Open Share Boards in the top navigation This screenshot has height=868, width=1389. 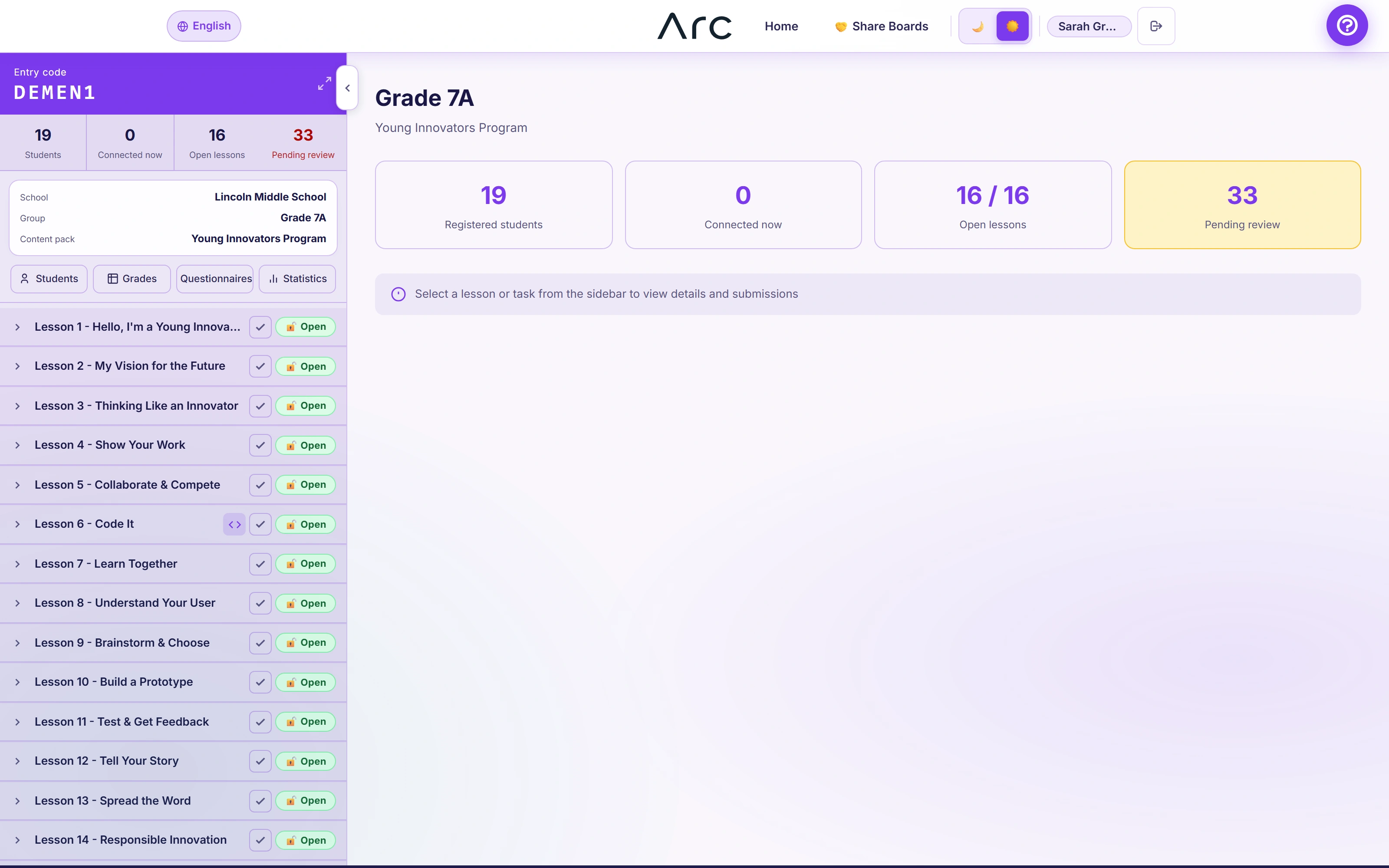pos(882,26)
